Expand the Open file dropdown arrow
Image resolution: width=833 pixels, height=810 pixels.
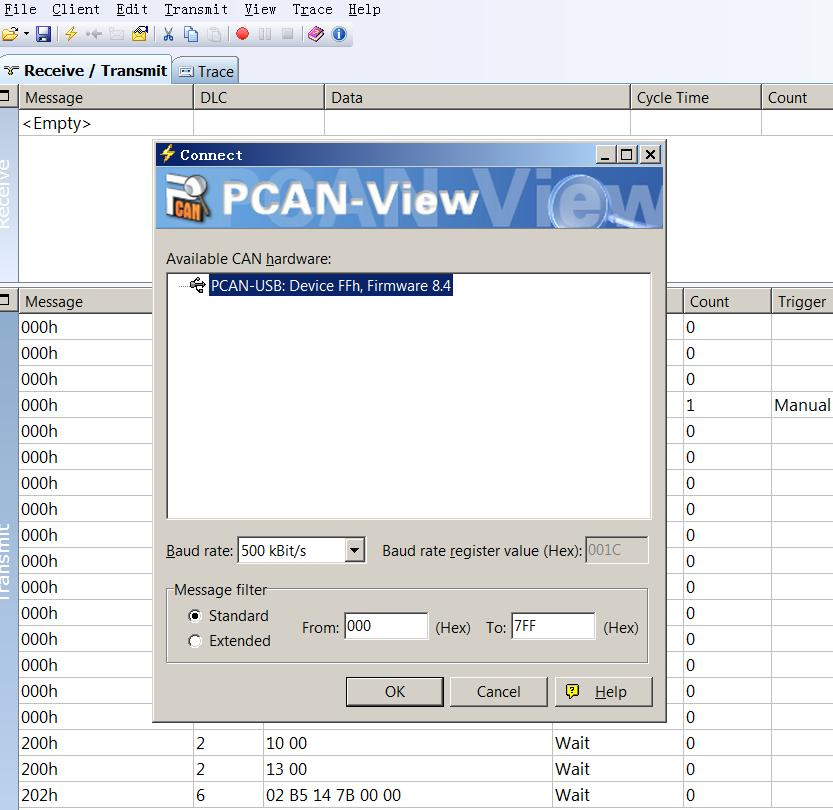click(x=26, y=35)
